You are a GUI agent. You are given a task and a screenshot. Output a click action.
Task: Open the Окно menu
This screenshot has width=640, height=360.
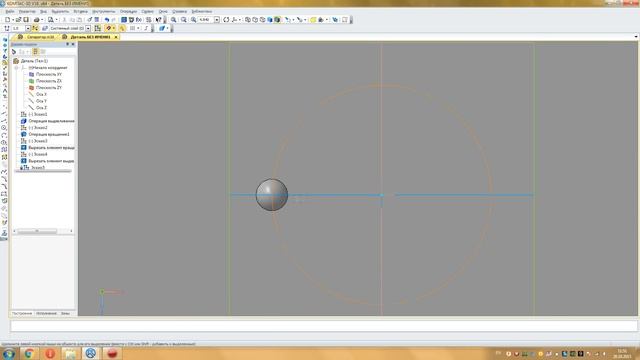(163, 11)
